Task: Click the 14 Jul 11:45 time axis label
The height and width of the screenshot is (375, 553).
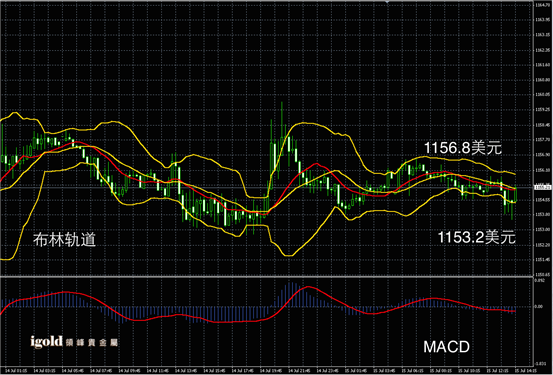Action: click(158, 371)
